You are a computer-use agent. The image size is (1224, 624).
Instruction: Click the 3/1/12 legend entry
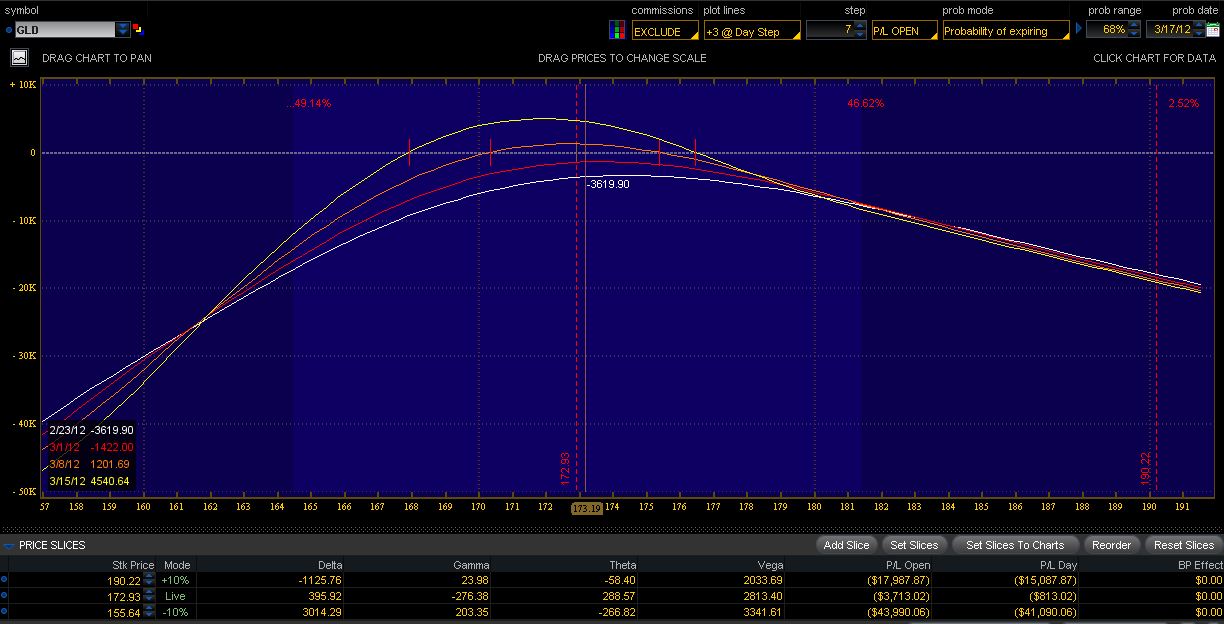[91, 447]
